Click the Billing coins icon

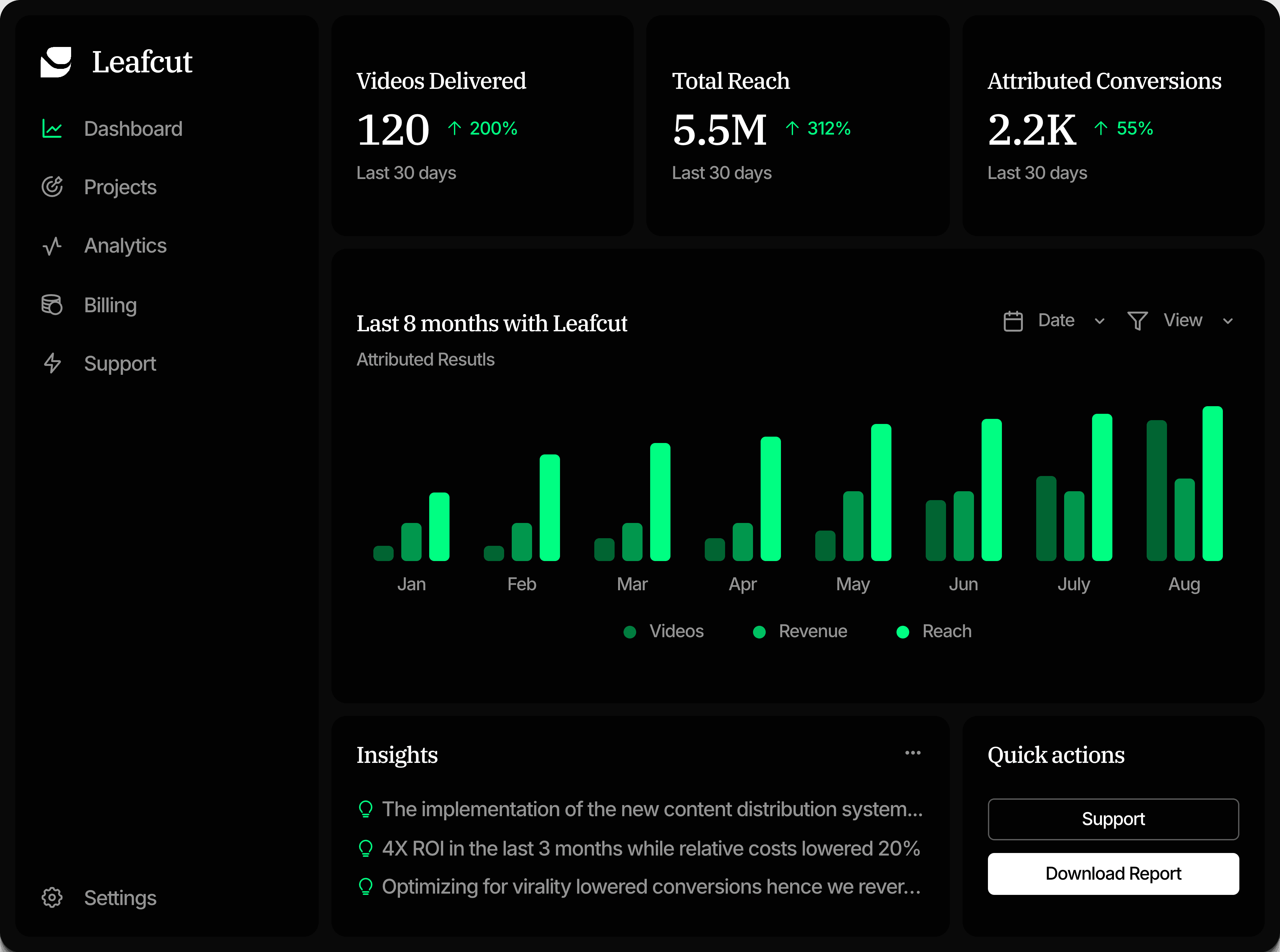pos(52,305)
